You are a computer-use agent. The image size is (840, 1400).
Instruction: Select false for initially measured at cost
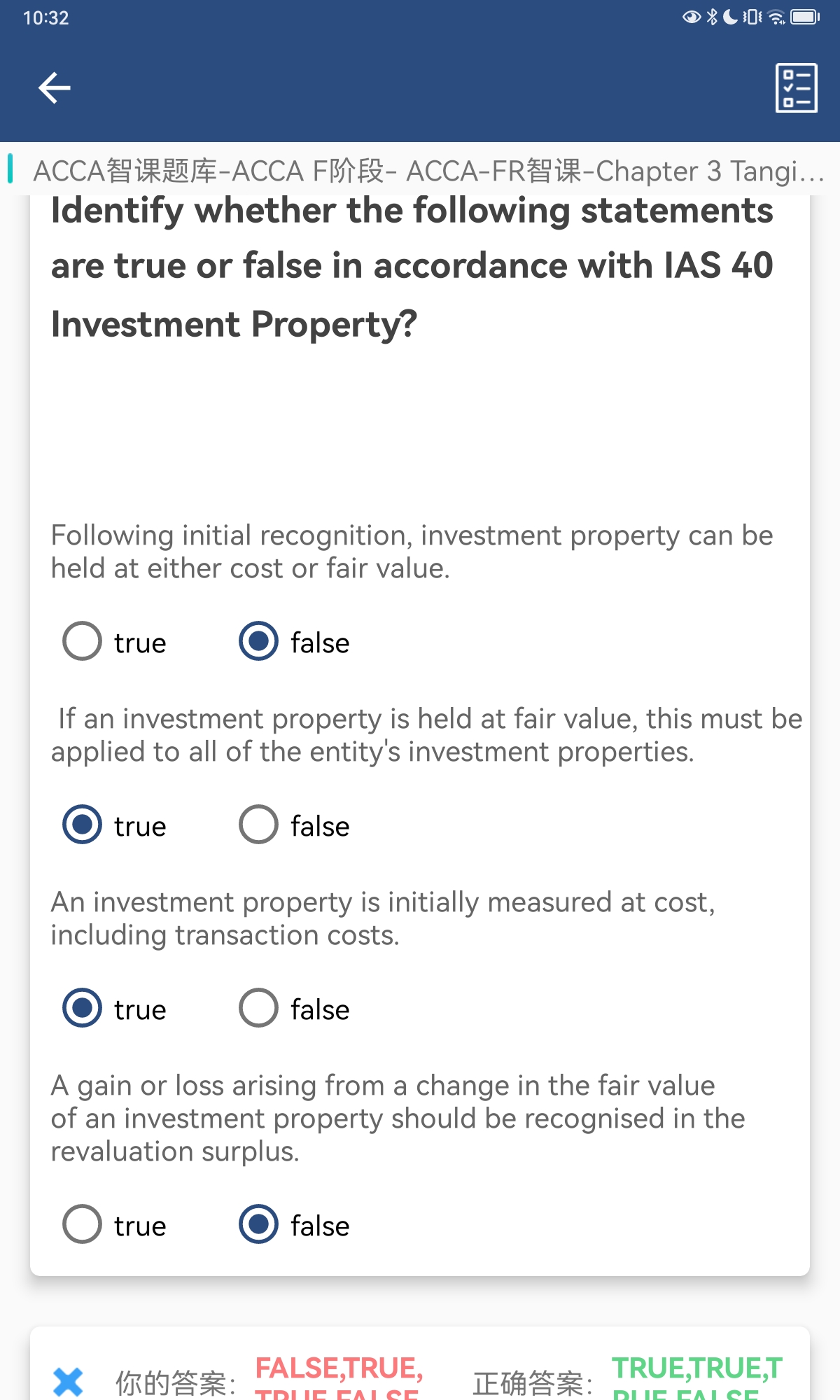pyautogui.click(x=294, y=1008)
